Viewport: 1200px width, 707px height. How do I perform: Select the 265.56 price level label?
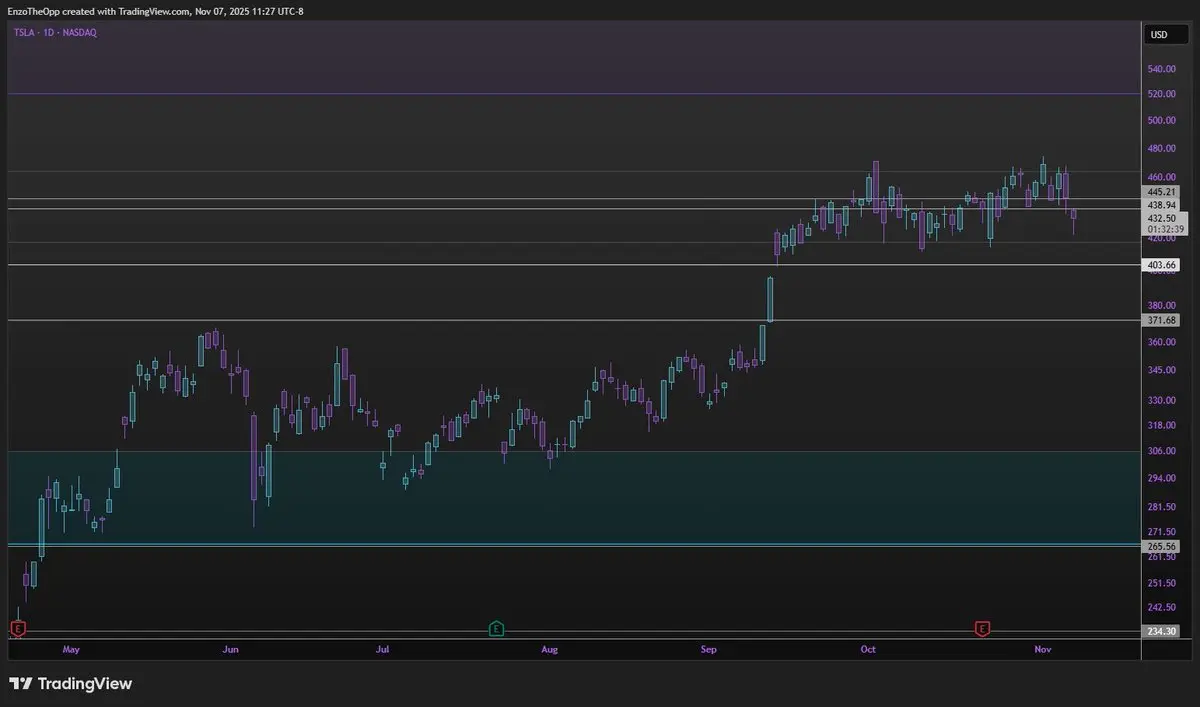[x=1161, y=546]
